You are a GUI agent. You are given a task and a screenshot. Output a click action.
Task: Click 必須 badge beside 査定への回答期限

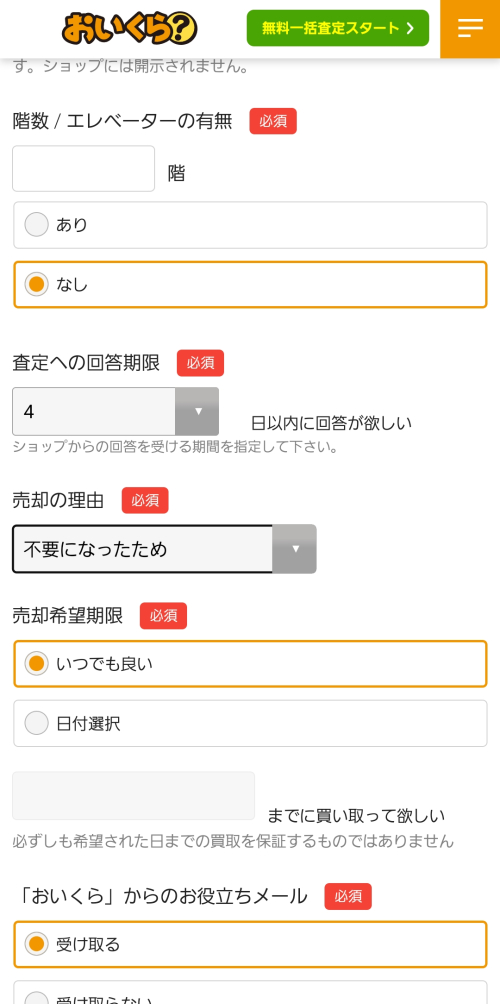coord(200,363)
